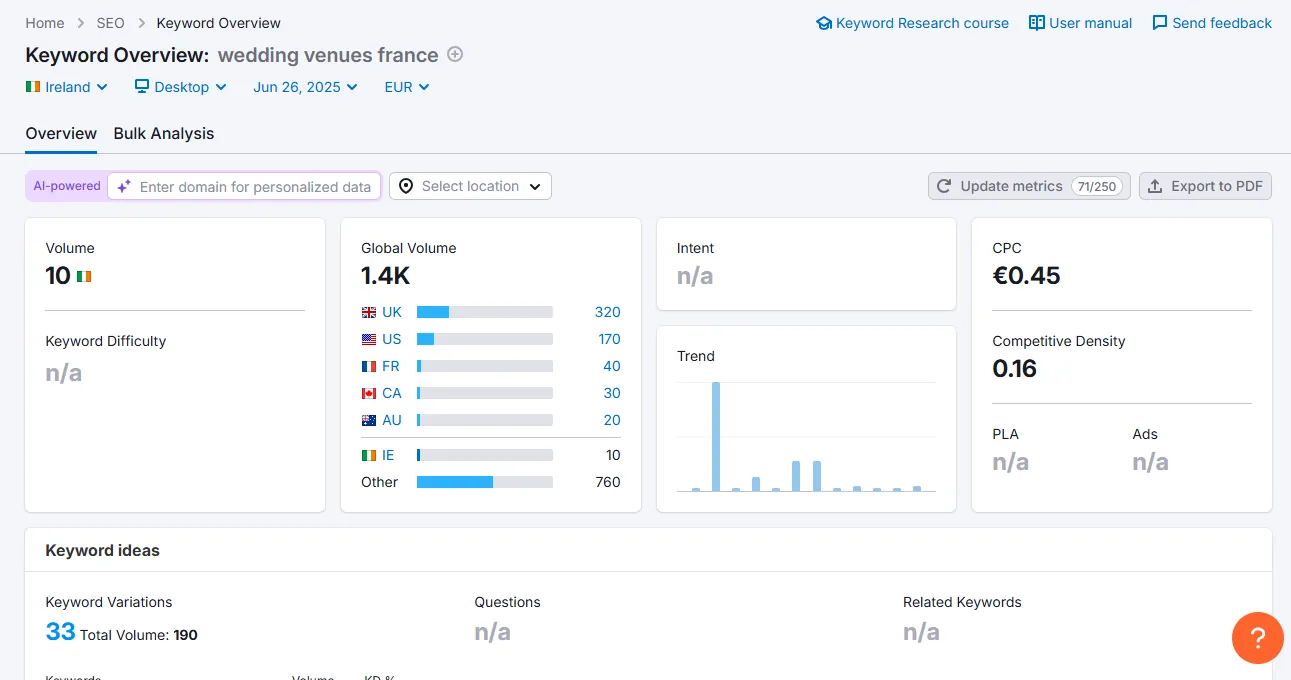The width and height of the screenshot is (1291, 680).
Task: Click the Keyword Difficulty label
Action: point(106,341)
